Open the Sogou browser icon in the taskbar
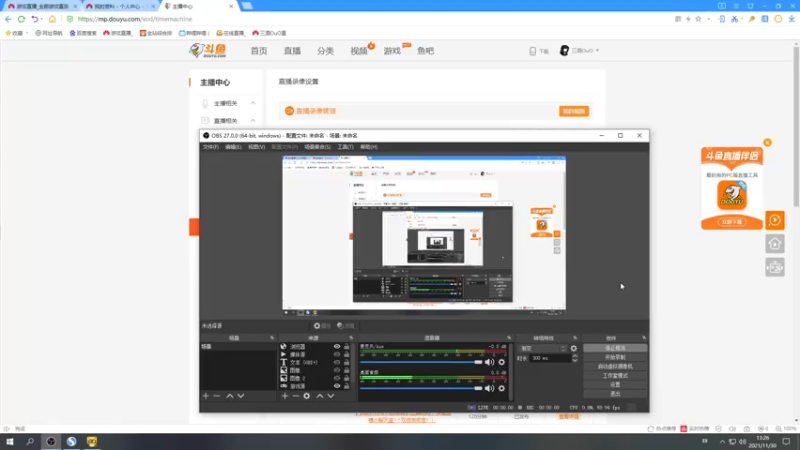 click(71, 441)
